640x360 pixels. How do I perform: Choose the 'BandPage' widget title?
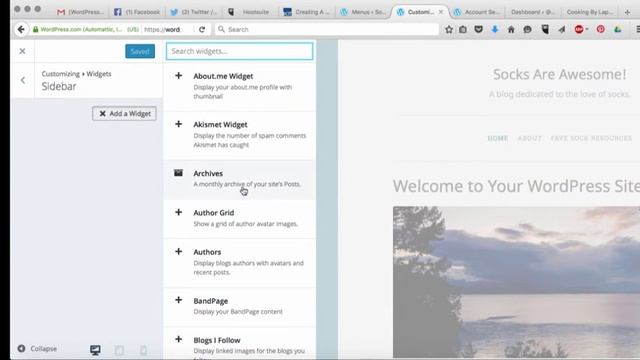[x=211, y=301]
